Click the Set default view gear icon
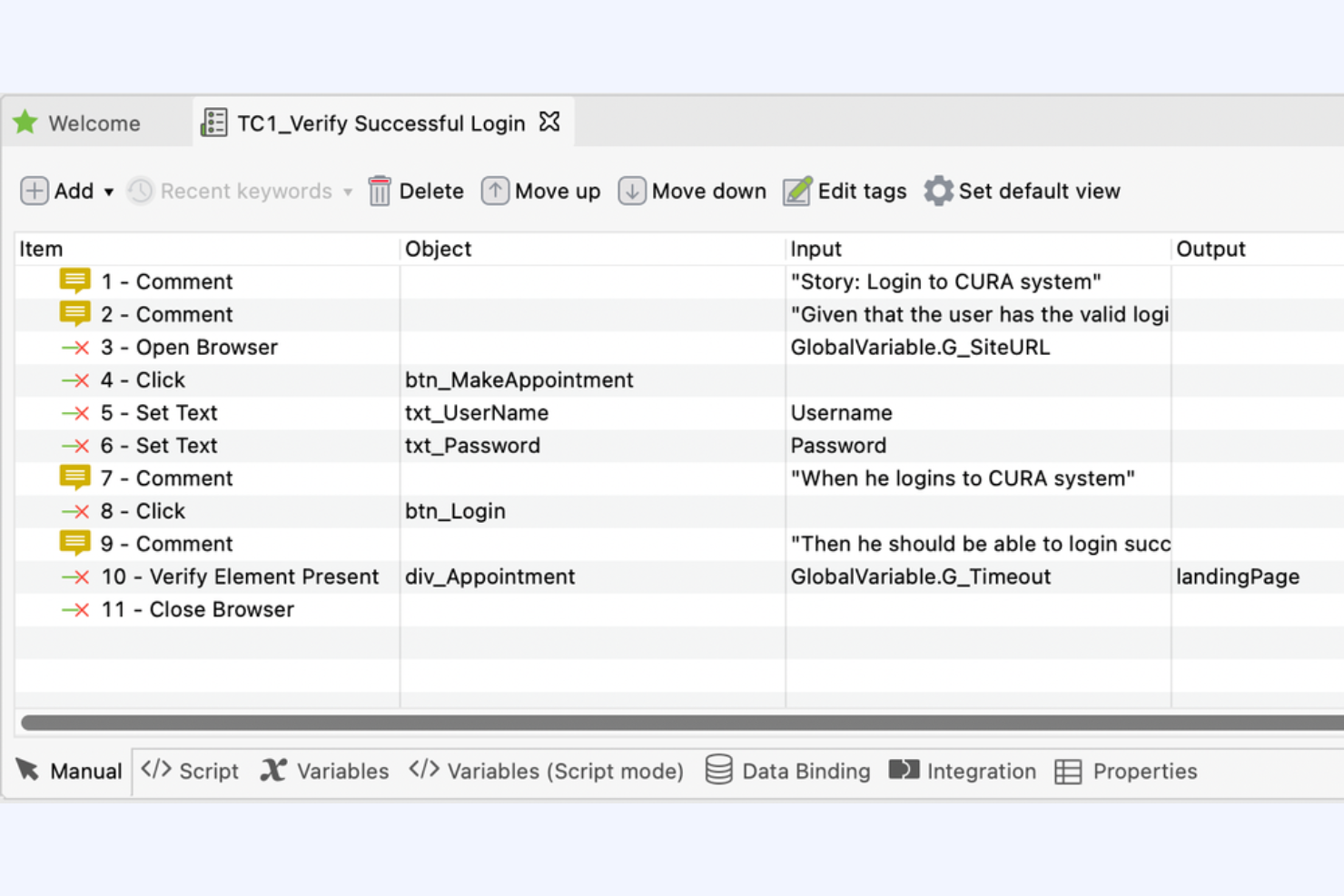This screenshot has width=1344, height=896. coord(938,191)
